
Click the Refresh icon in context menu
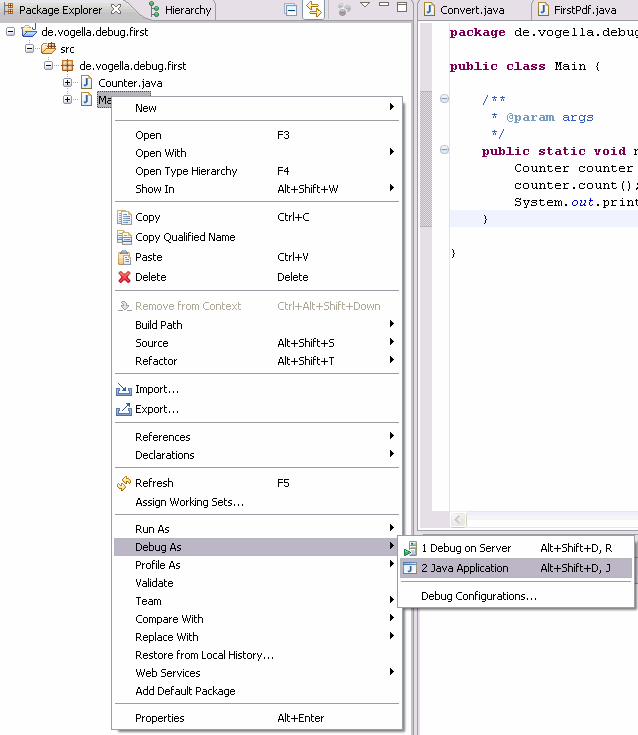tap(124, 483)
